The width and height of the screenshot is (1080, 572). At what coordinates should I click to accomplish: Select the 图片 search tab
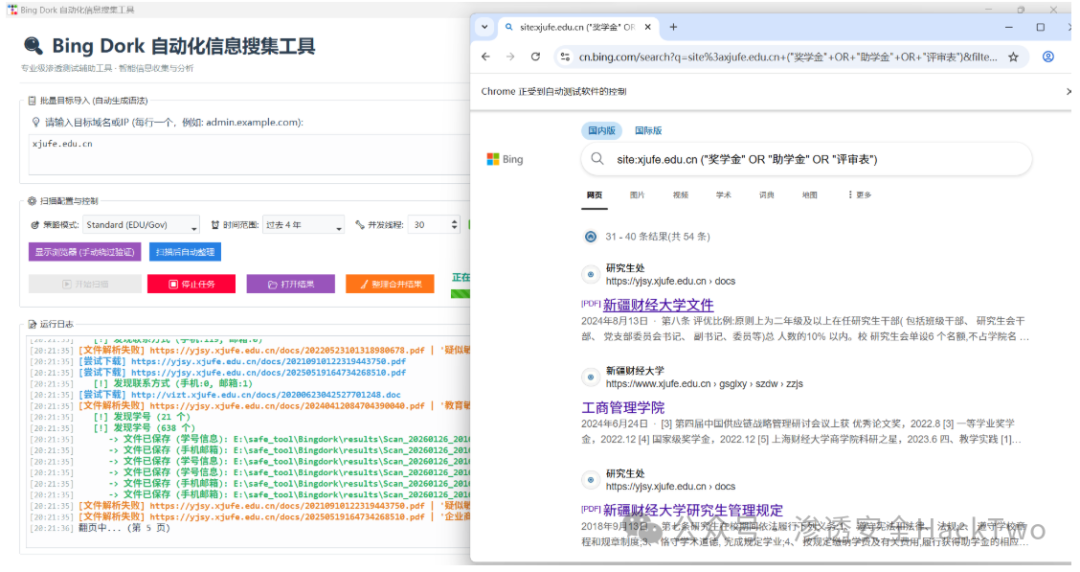pos(637,195)
